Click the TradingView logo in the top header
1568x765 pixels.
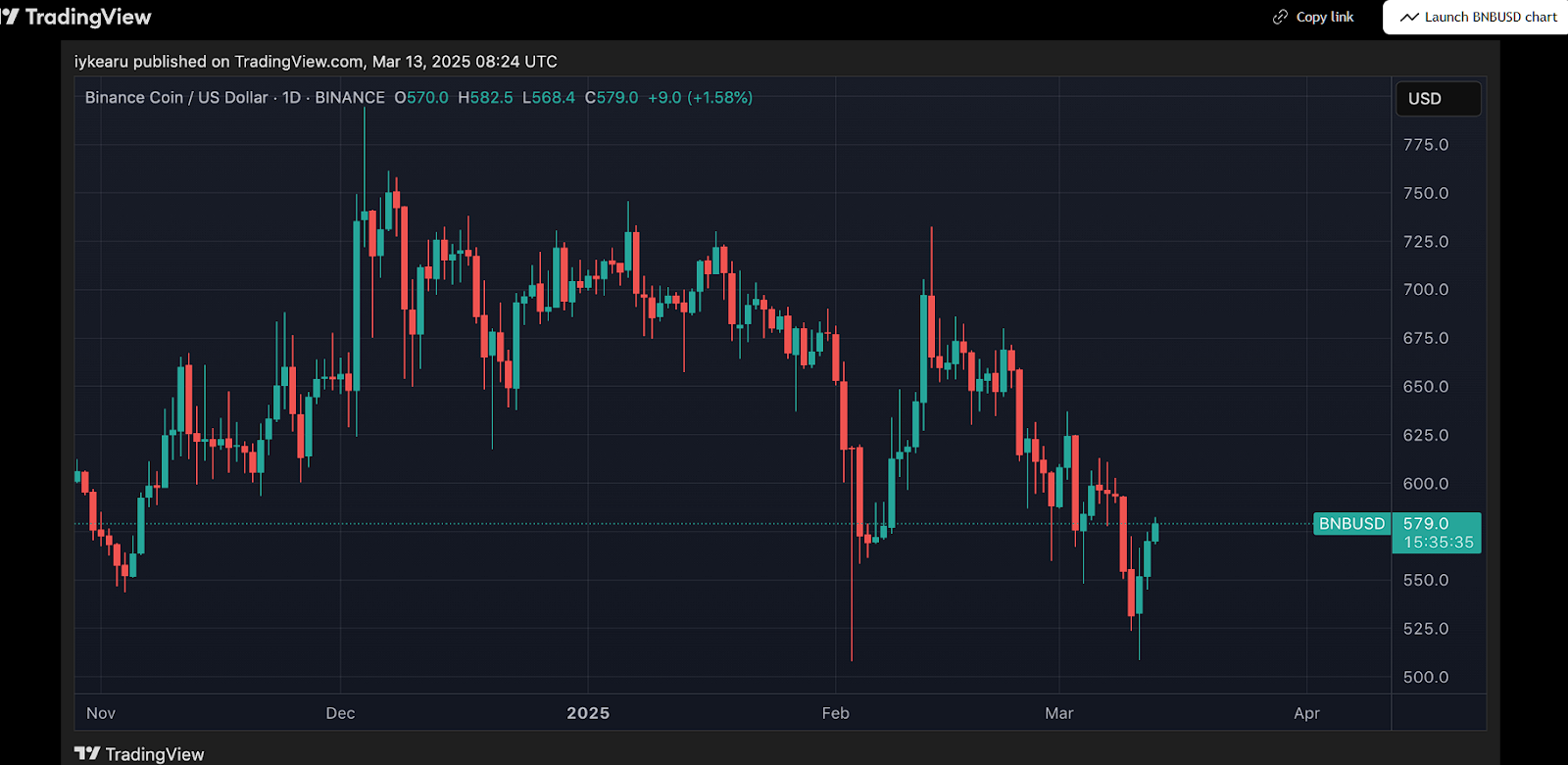[x=76, y=17]
